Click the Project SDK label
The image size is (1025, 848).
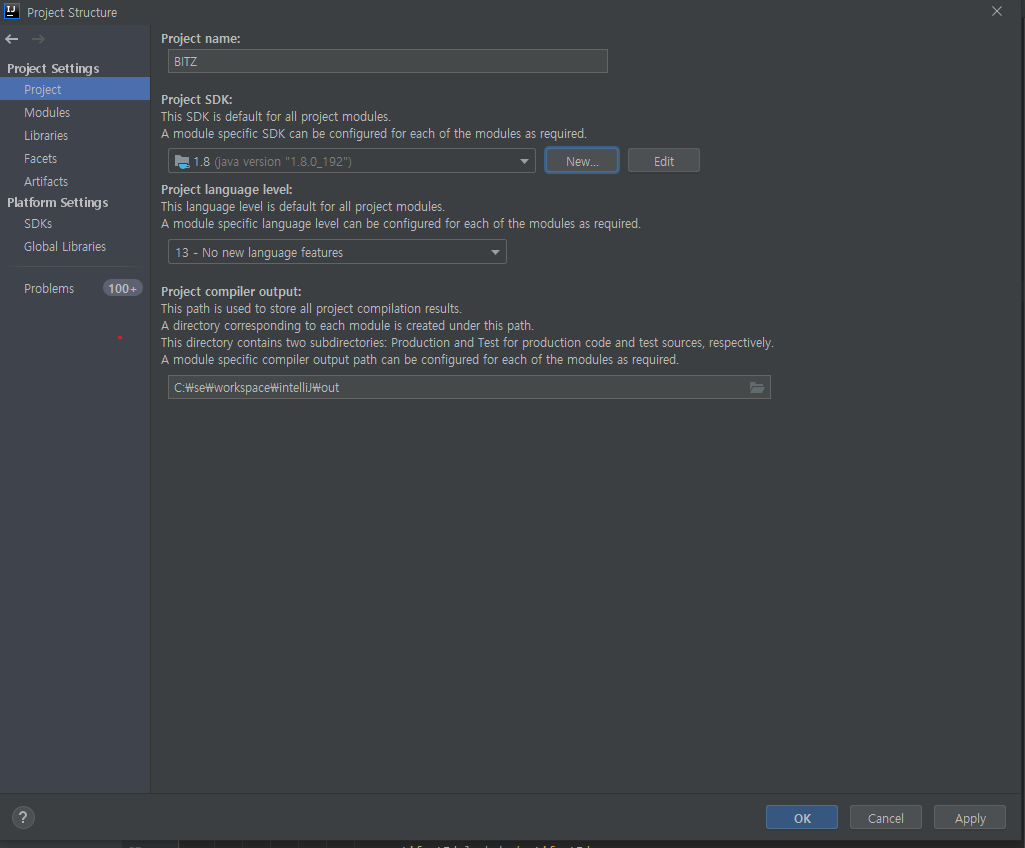point(196,99)
